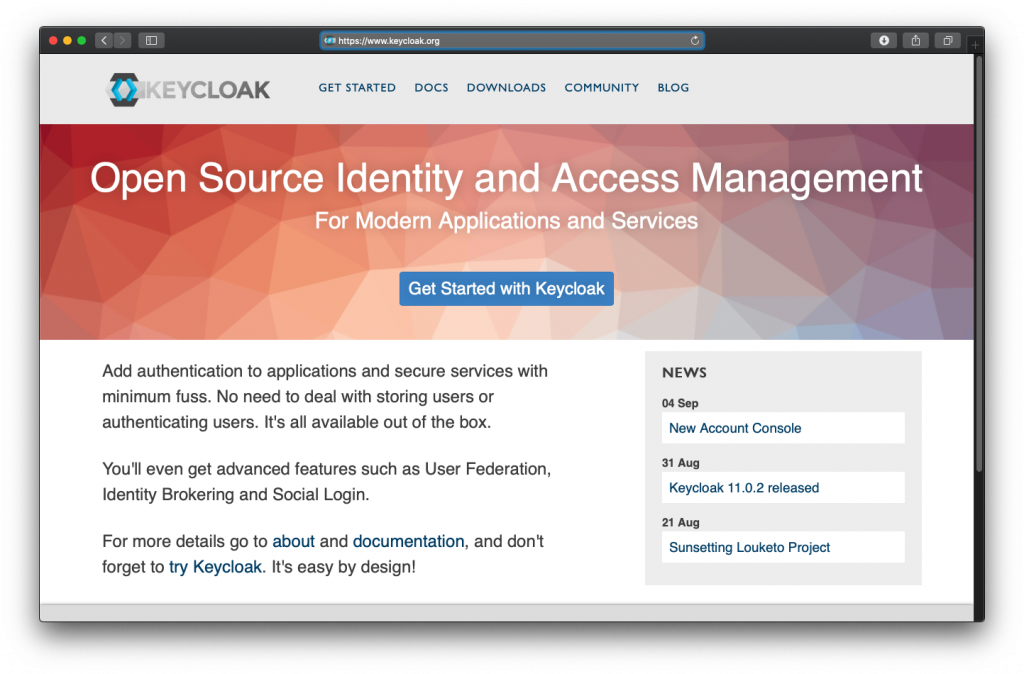Click the try Keycloak link
The height and width of the screenshot is (674, 1024).
(215, 567)
